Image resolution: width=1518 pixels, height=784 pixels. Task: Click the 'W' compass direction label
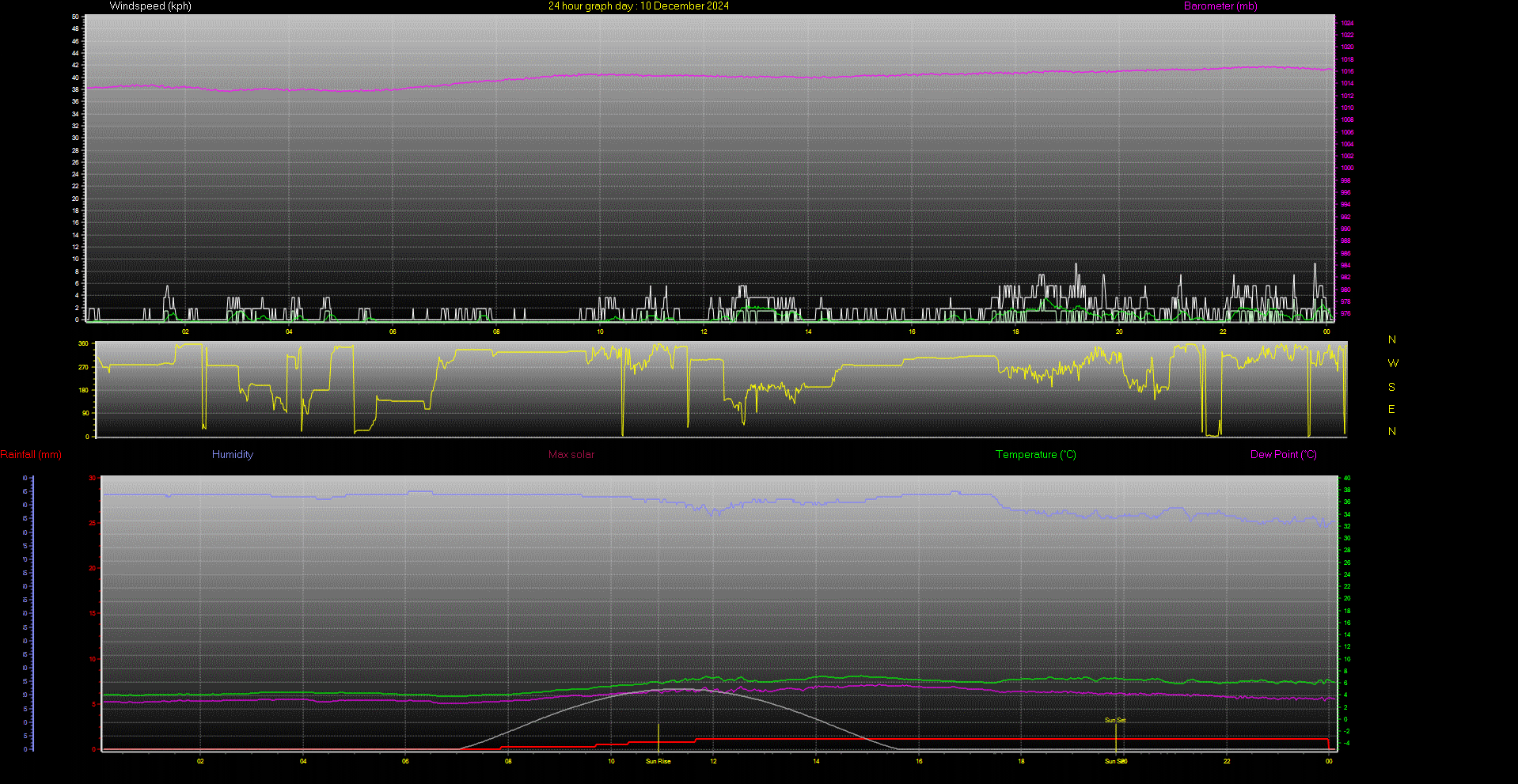(1393, 364)
